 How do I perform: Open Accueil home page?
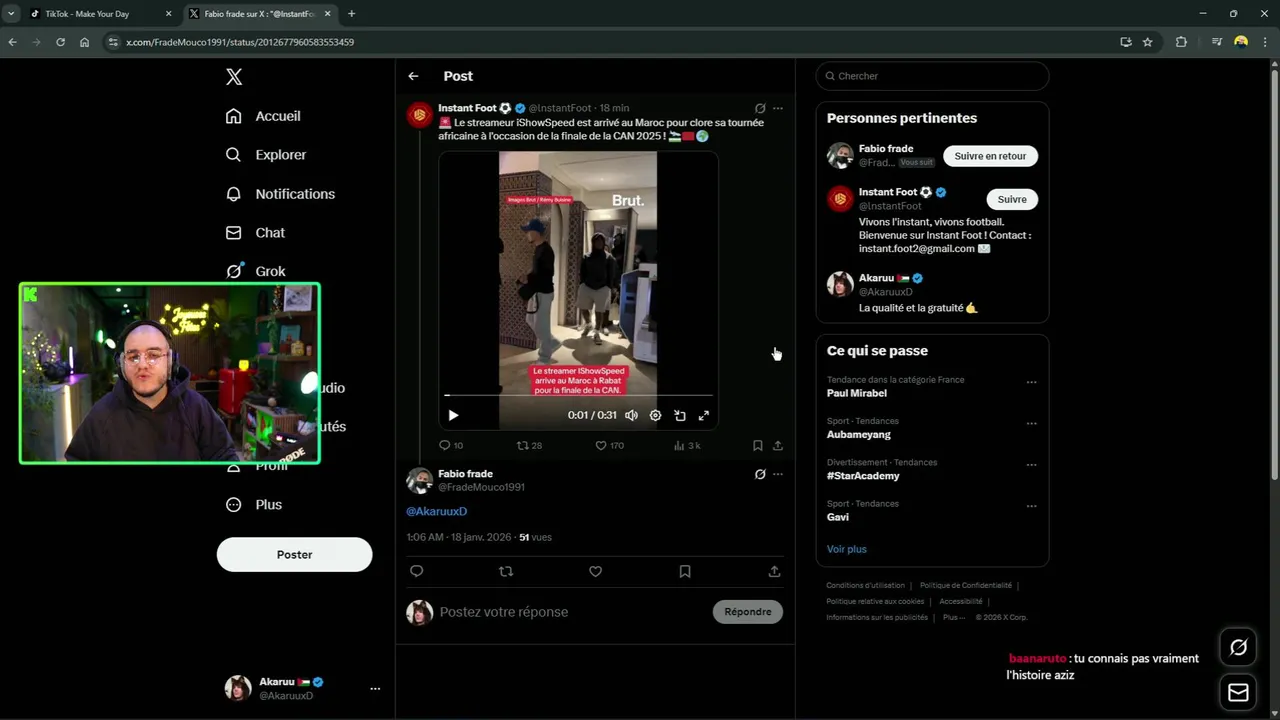264,116
